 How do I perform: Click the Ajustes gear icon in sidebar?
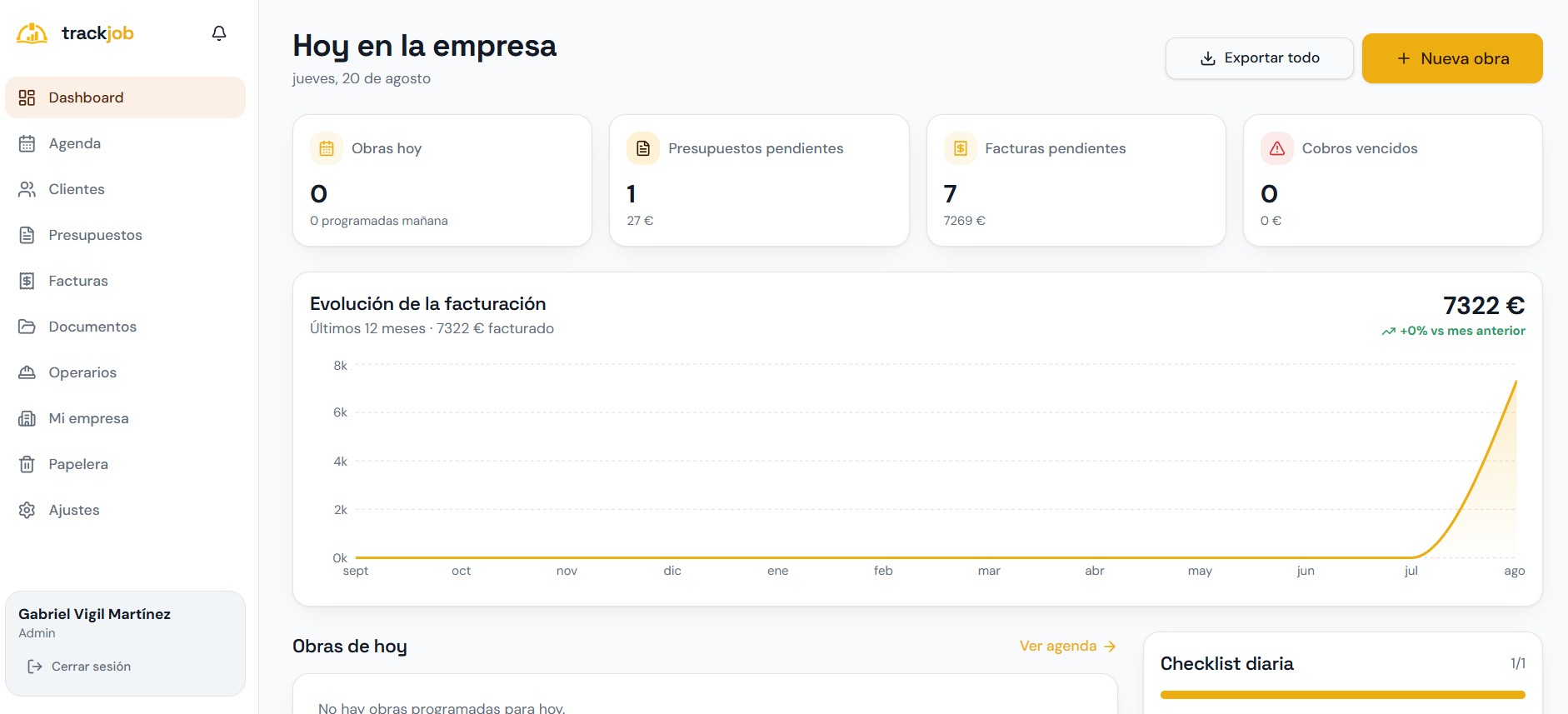(27, 510)
